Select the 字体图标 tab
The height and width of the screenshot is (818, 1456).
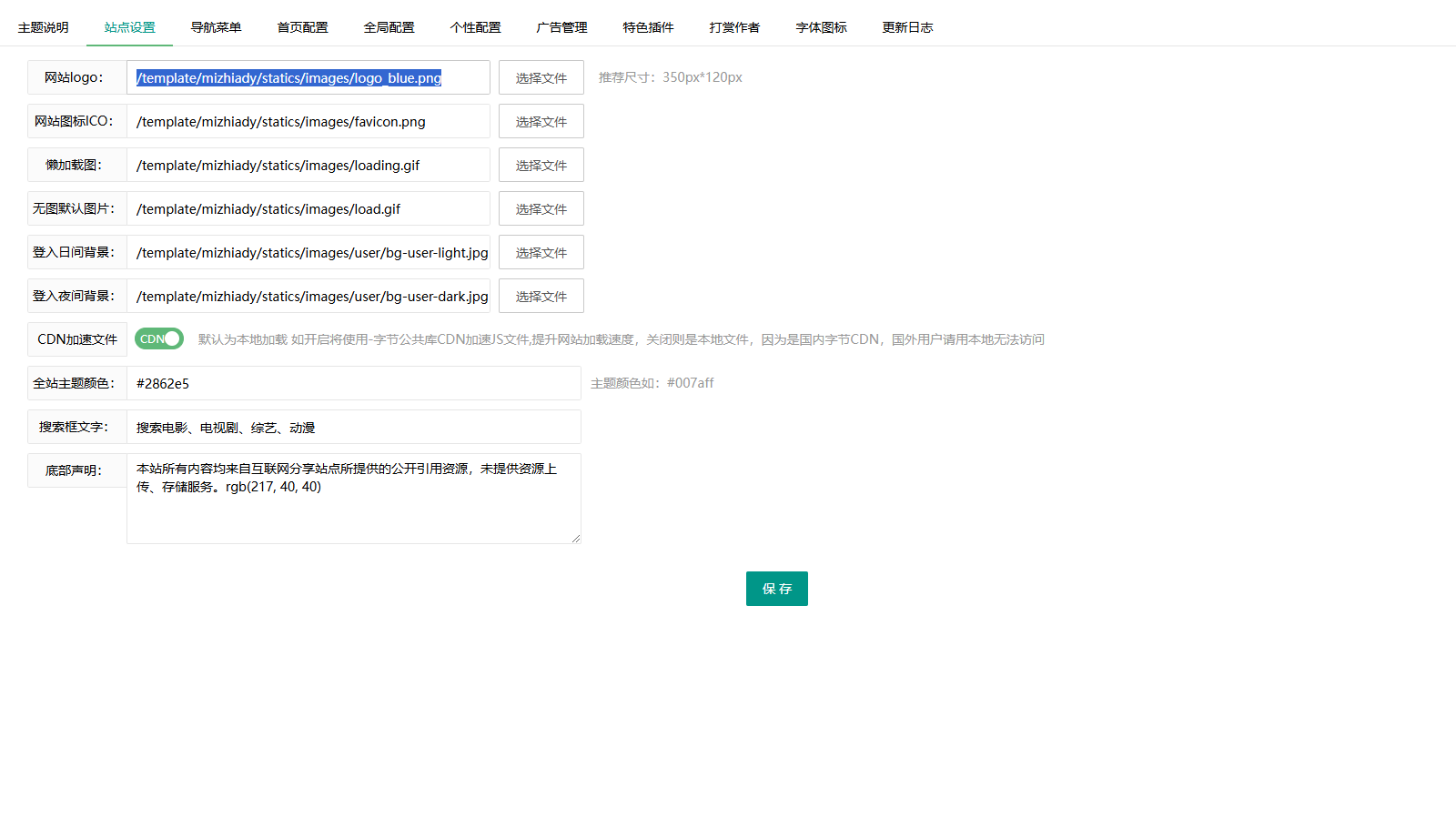821,27
